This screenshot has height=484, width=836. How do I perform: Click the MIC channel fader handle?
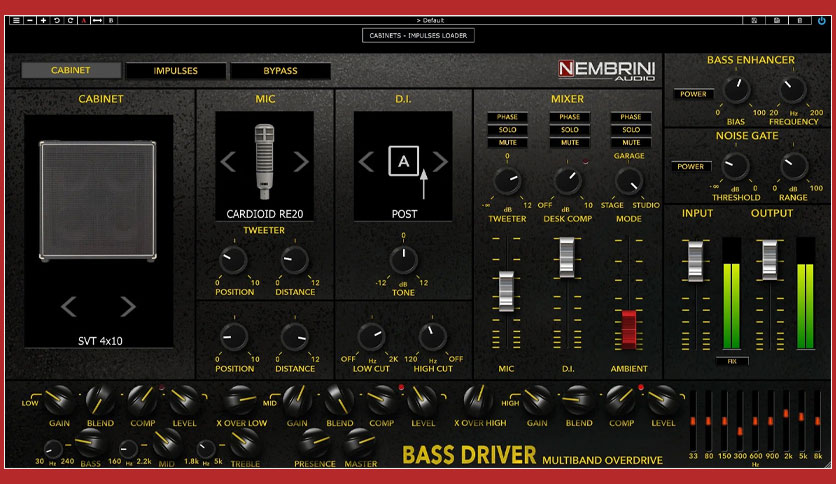[x=506, y=291]
